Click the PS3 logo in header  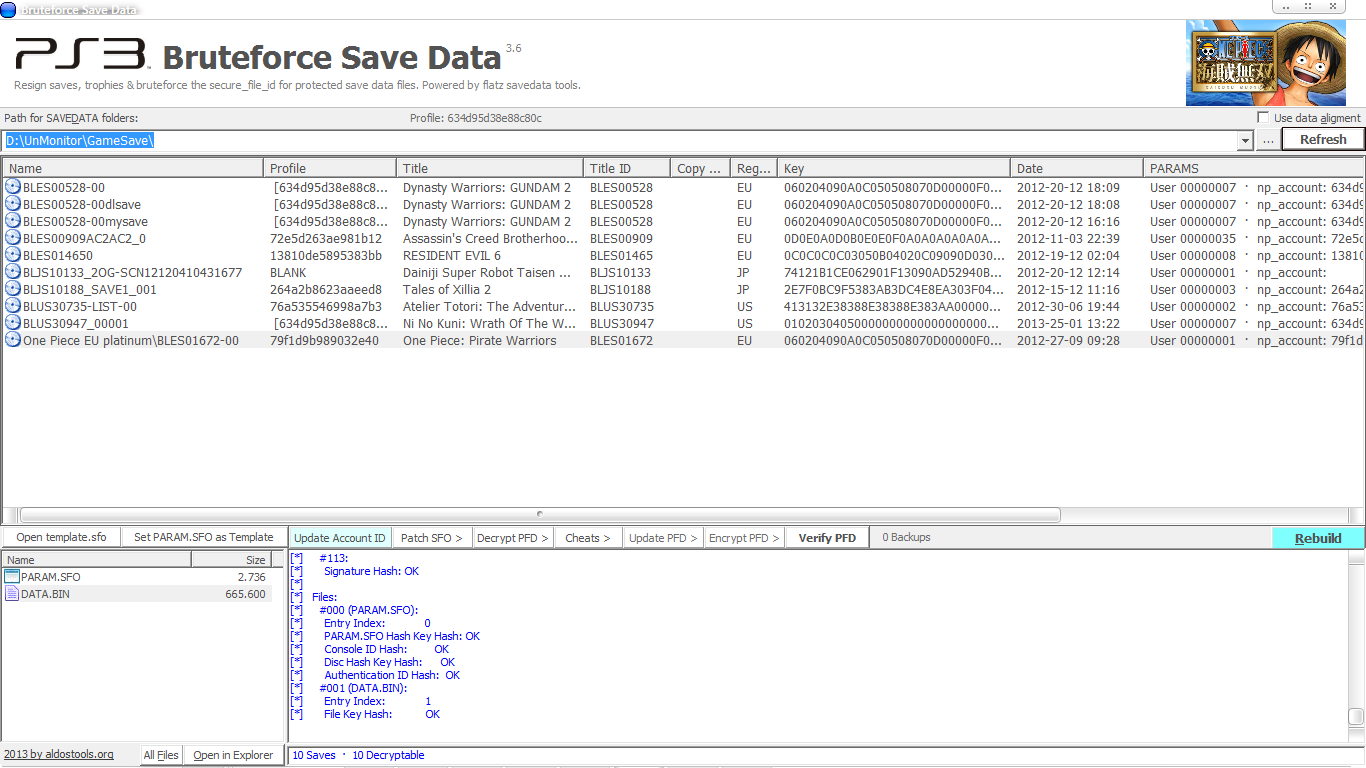click(x=82, y=54)
